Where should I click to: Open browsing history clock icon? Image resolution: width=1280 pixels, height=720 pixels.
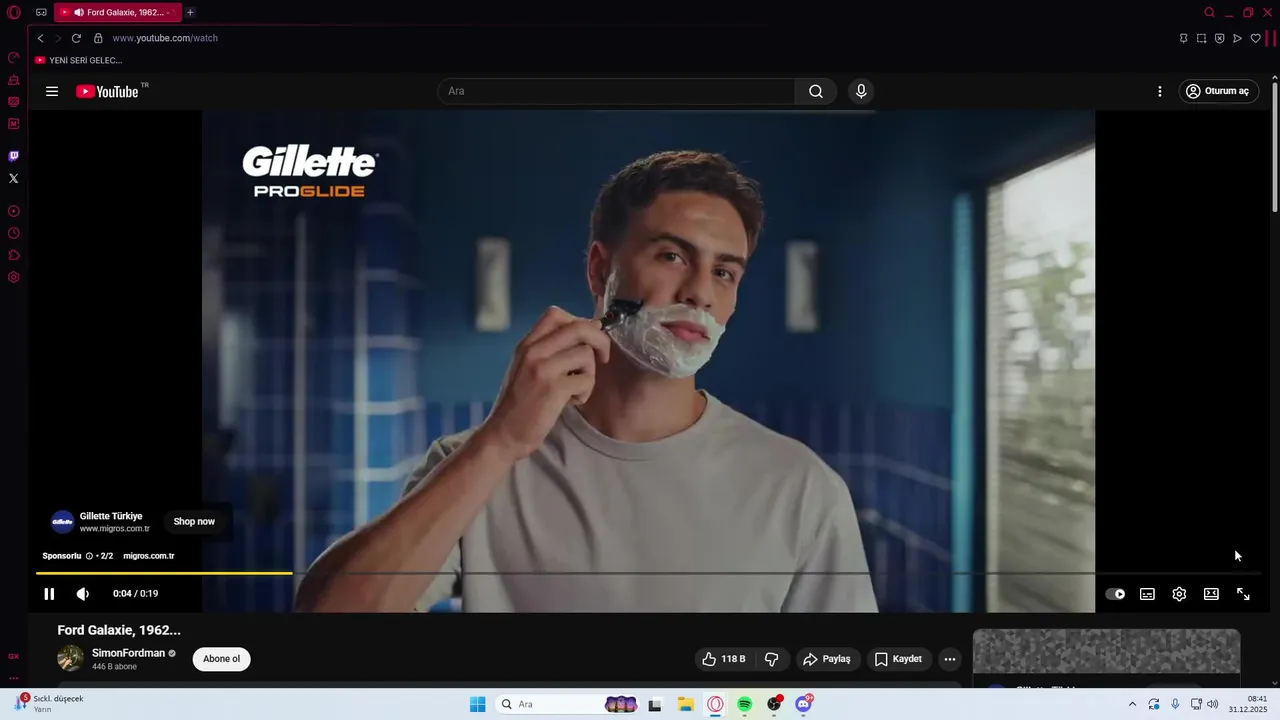[x=14, y=233]
